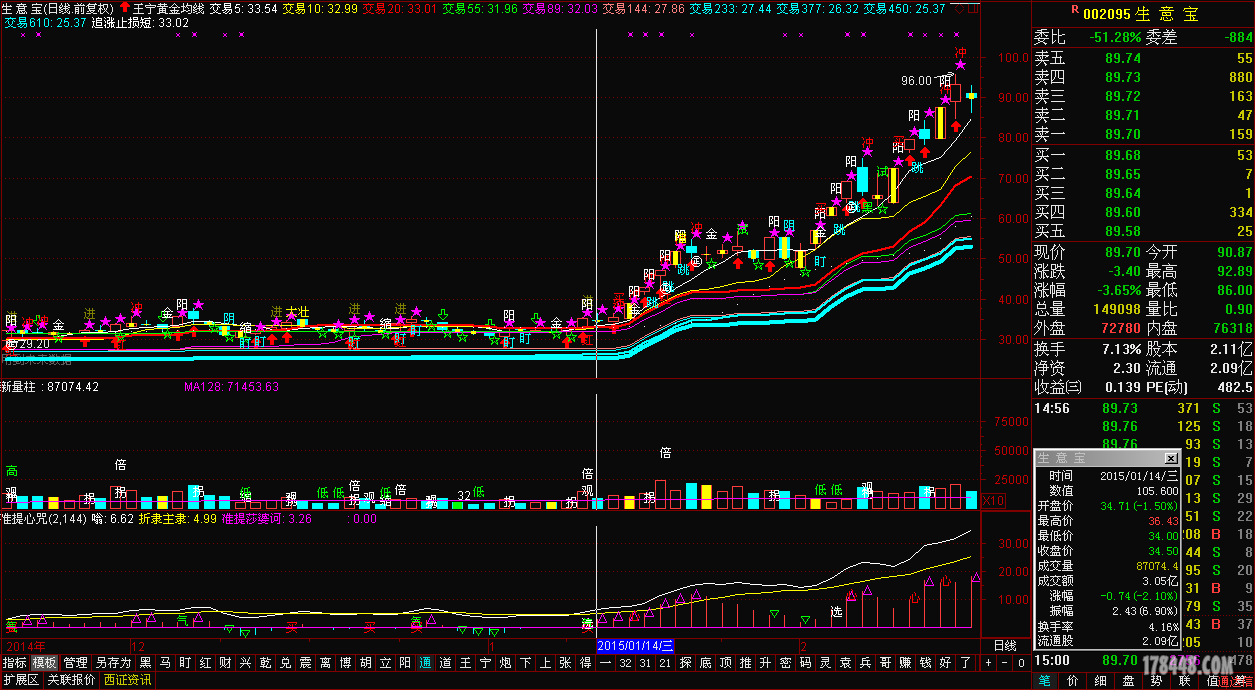Viewport: 1255px width, 690px height.
Task: Click the 21 template button
Action: [x=666, y=662]
